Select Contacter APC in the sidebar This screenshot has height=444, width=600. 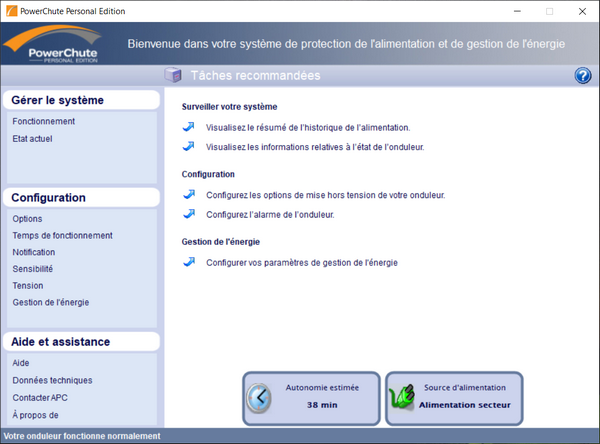point(40,398)
